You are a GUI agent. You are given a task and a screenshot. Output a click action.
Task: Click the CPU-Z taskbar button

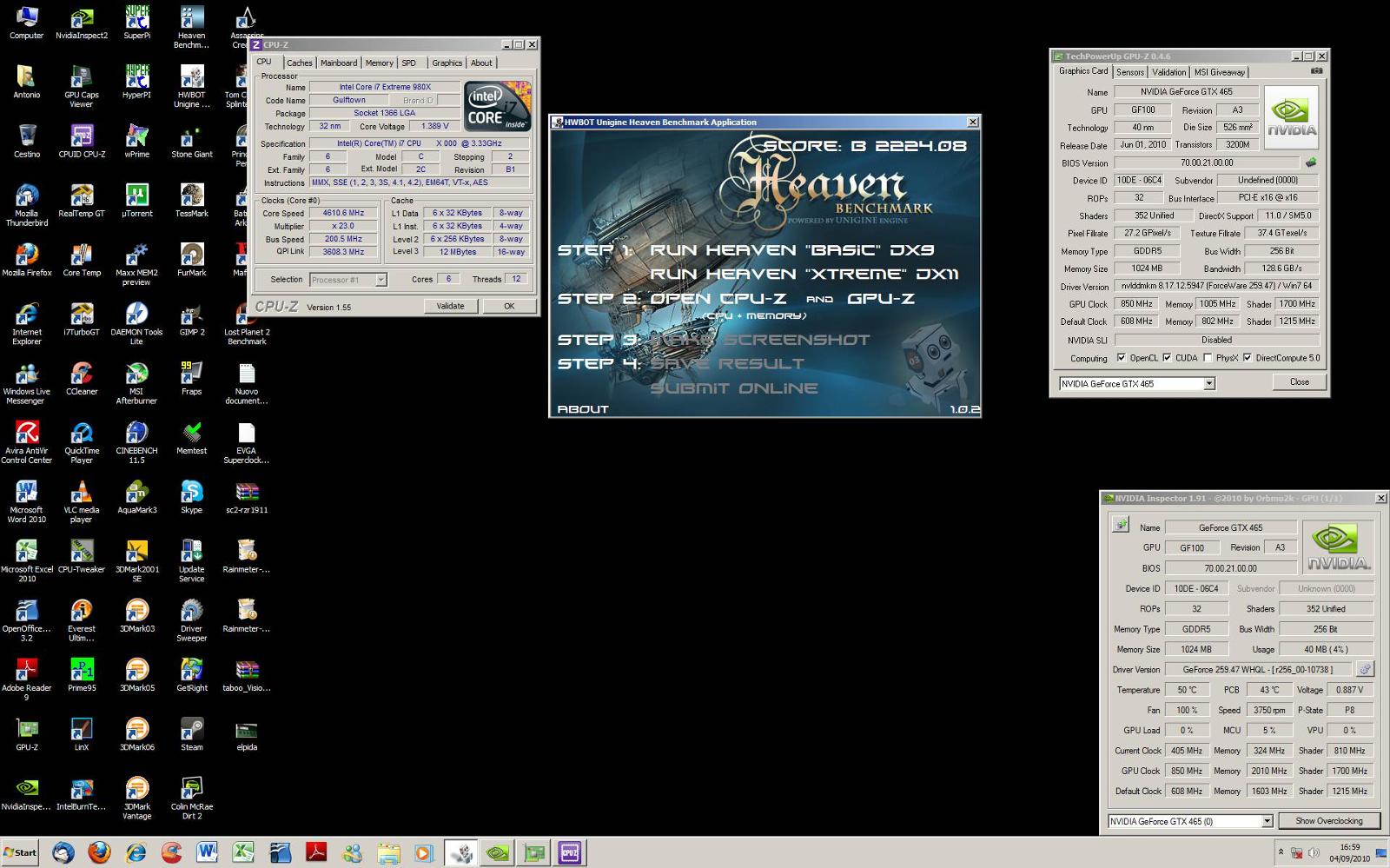[x=569, y=852]
